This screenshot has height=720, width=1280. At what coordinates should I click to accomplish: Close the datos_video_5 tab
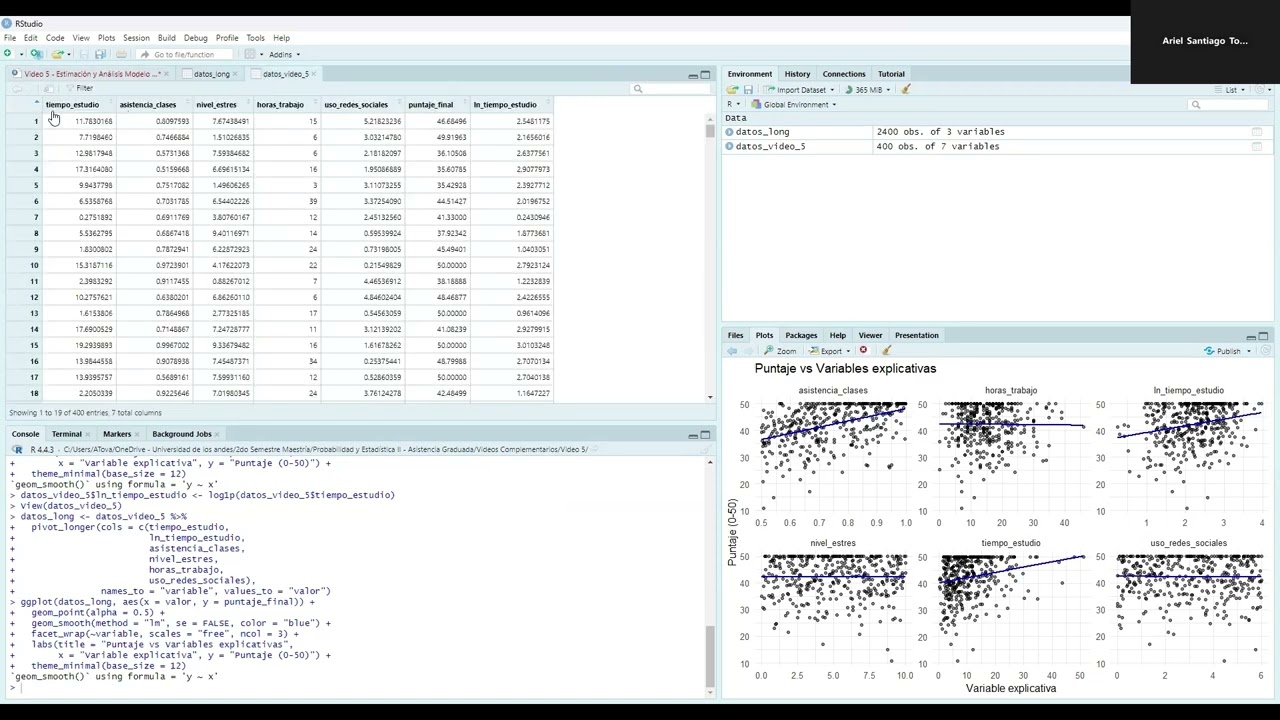click(313, 74)
